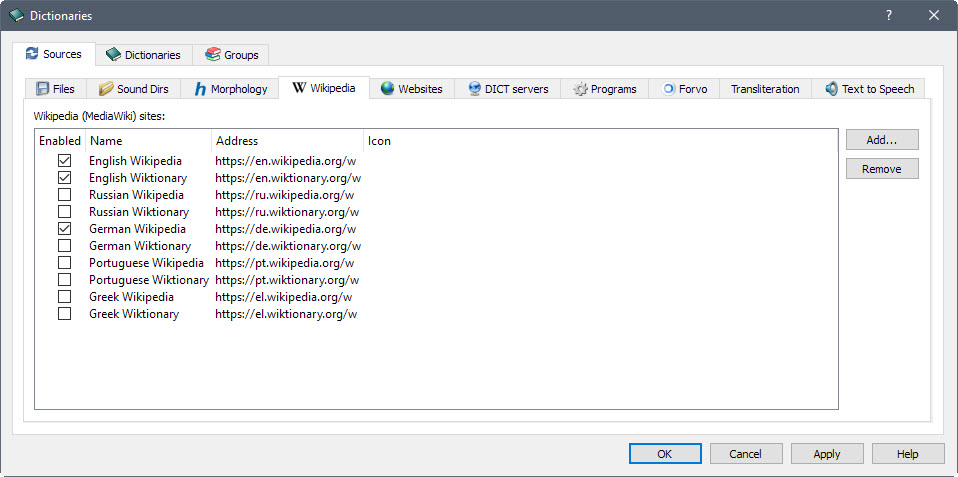Image resolution: width=958 pixels, height=477 pixels.
Task: Enable Portuguese Wikipedia checkbox
Action: coord(64,263)
